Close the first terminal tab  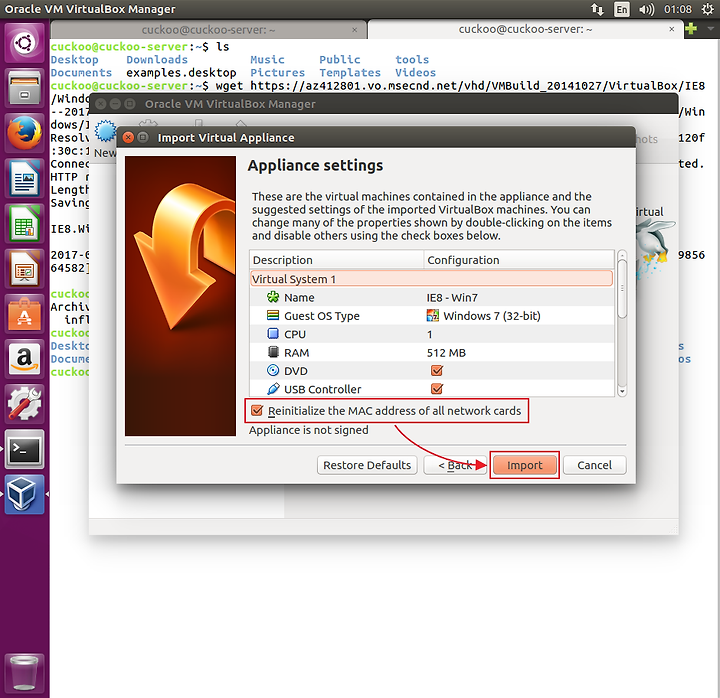354,30
